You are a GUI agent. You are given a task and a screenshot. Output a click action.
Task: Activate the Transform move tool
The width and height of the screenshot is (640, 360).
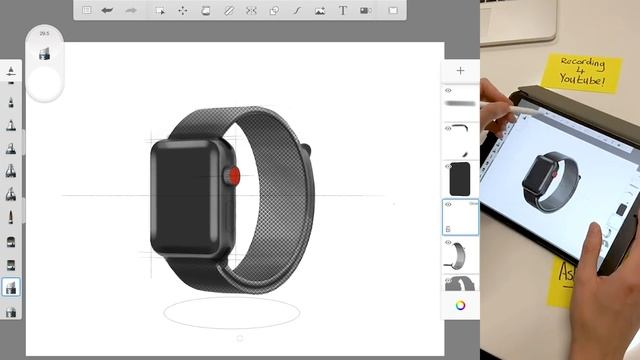coord(183,11)
